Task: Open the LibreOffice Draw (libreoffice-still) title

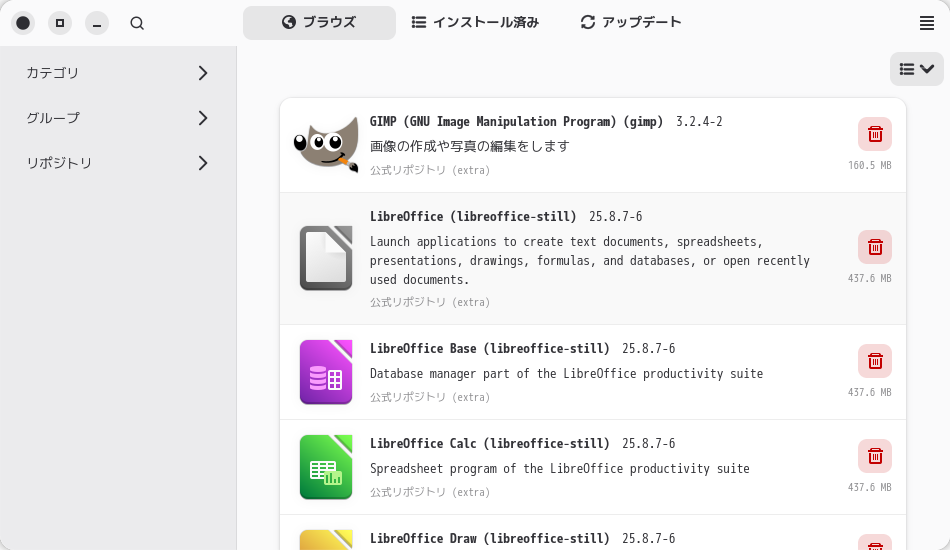Action: [x=490, y=538]
